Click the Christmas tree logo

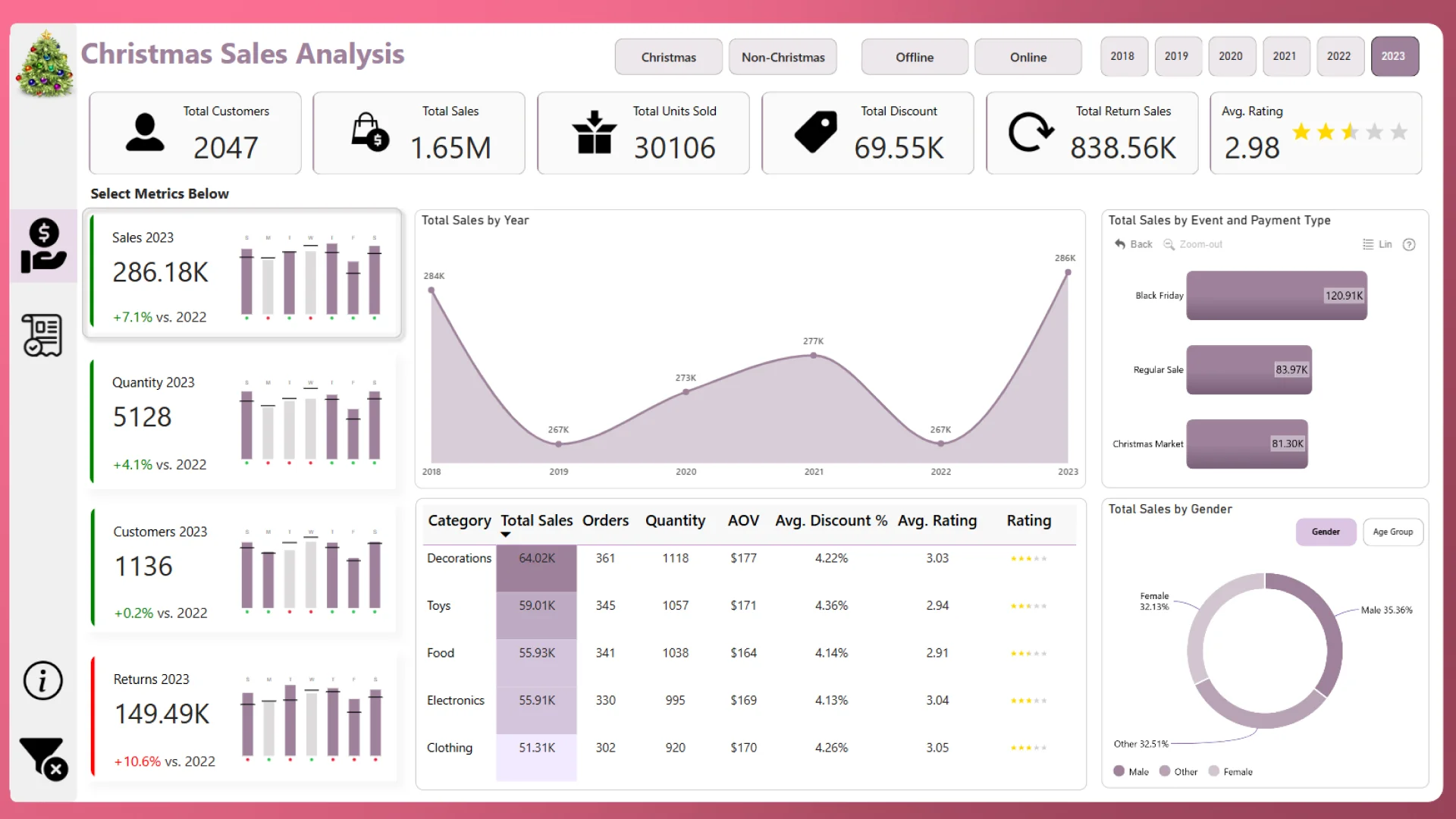pyautogui.click(x=45, y=64)
